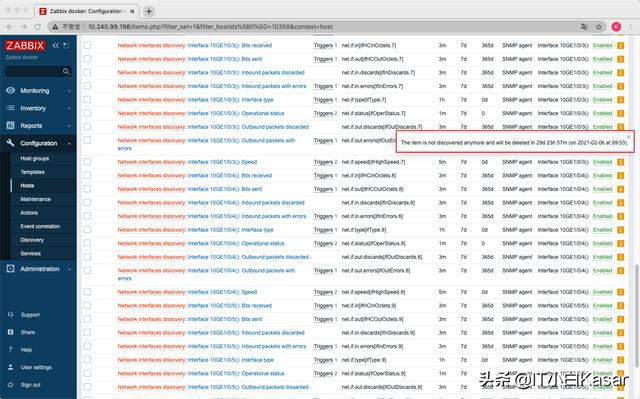Open Sign out from the sidebar

pyautogui.click(x=31, y=385)
